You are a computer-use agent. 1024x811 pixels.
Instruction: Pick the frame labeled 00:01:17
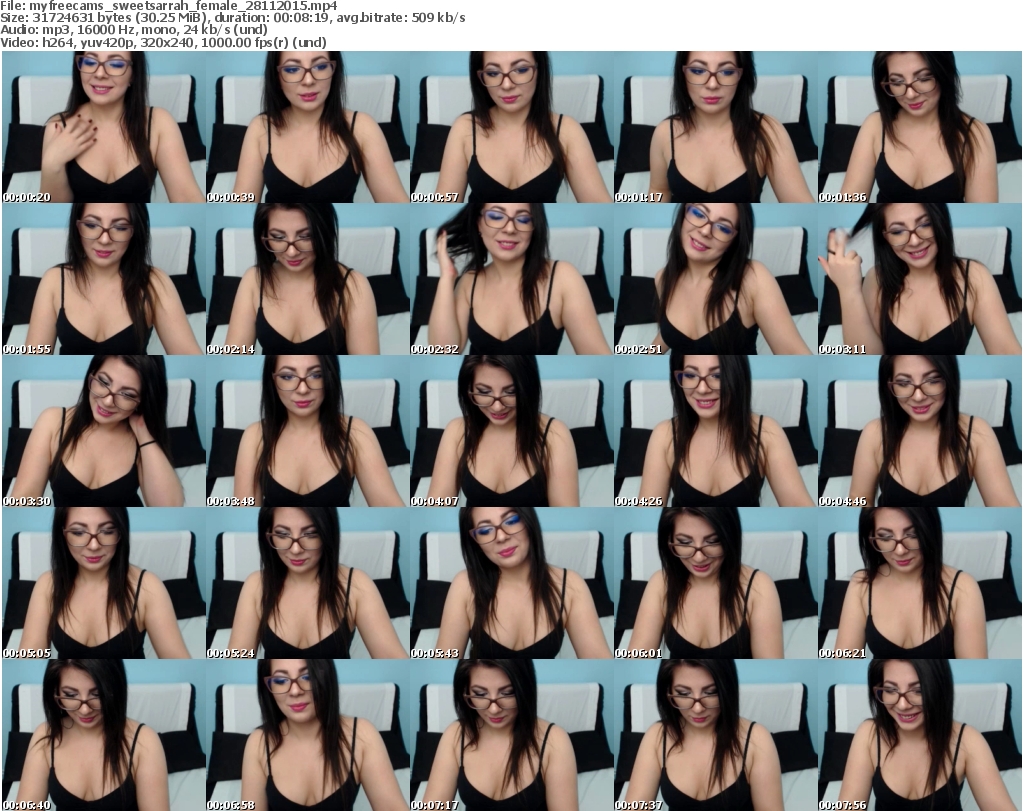click(x=715, y=127)
